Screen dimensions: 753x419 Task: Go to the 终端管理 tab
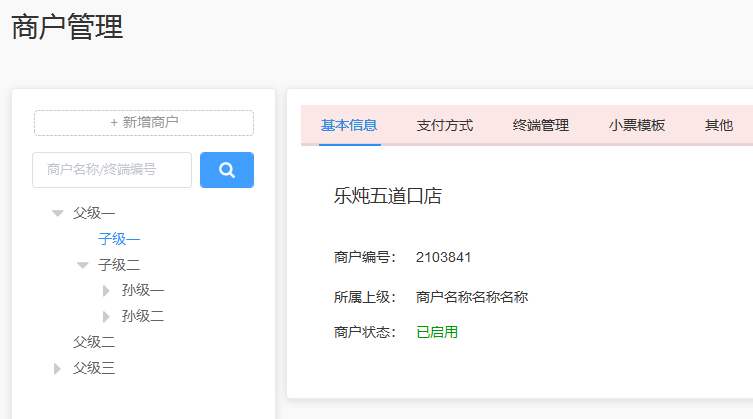point(541,126)
